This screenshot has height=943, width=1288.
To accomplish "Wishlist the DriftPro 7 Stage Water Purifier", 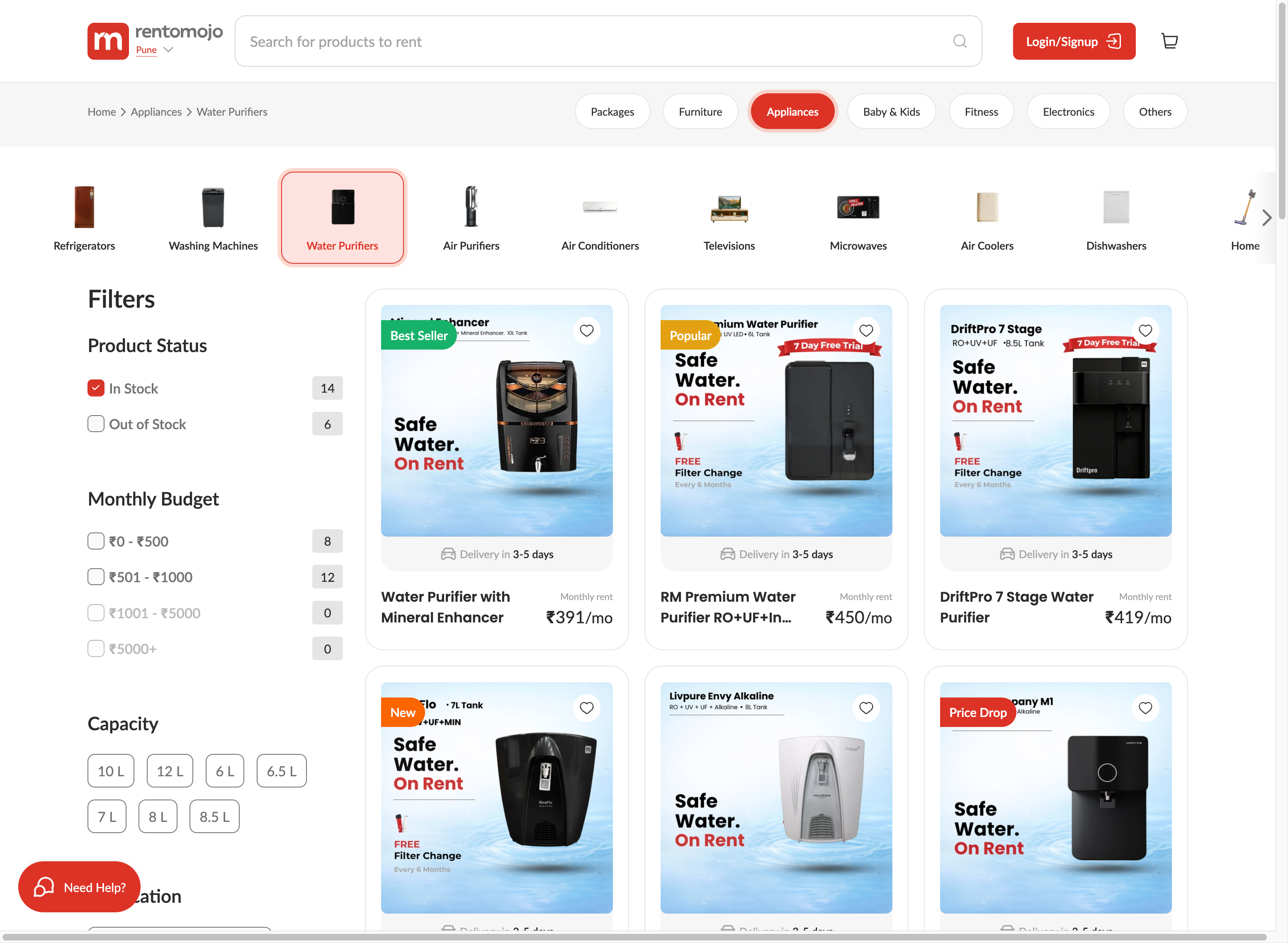I will click(x=1145, y=331).
